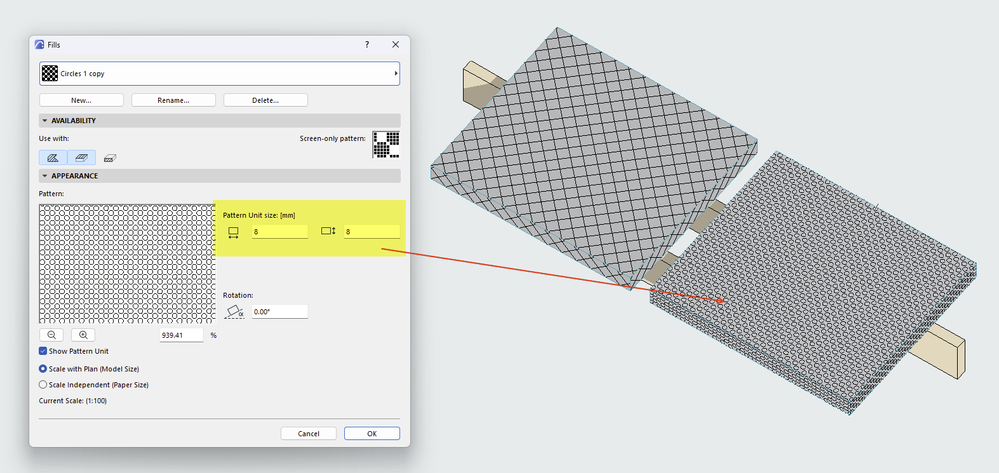Click the New... button
The image size is (999, 473).
pyautogui.click(x=82, y=100)
